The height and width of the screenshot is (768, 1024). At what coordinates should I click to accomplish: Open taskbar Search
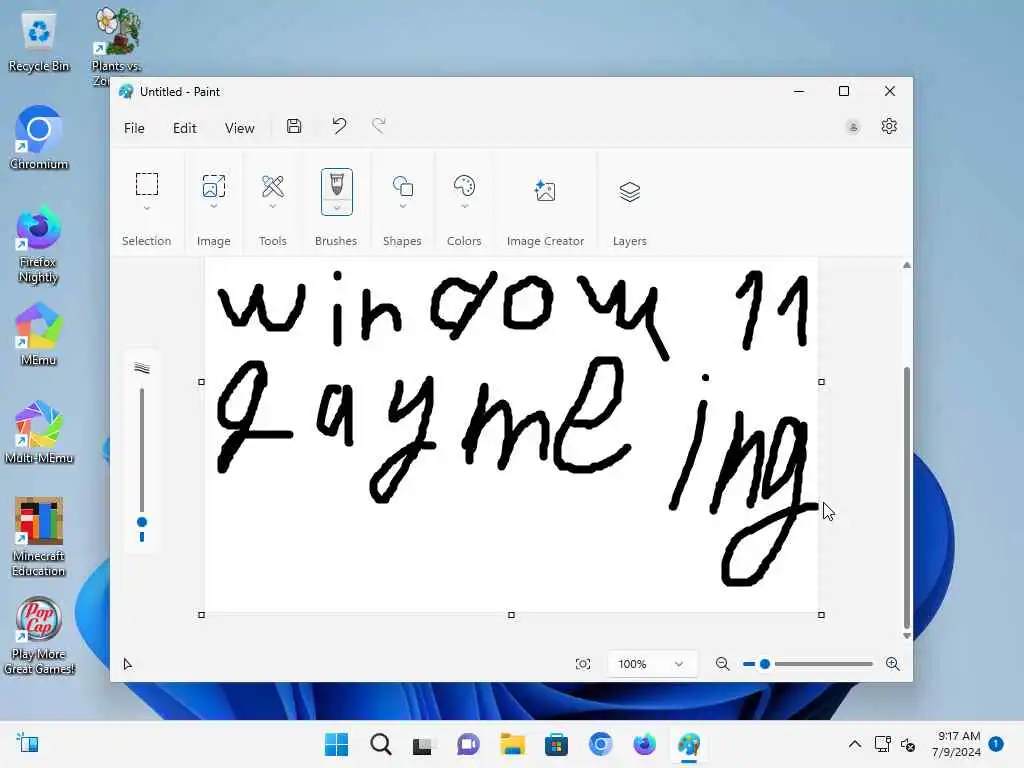pyautogui.click(x=381, y=744)
